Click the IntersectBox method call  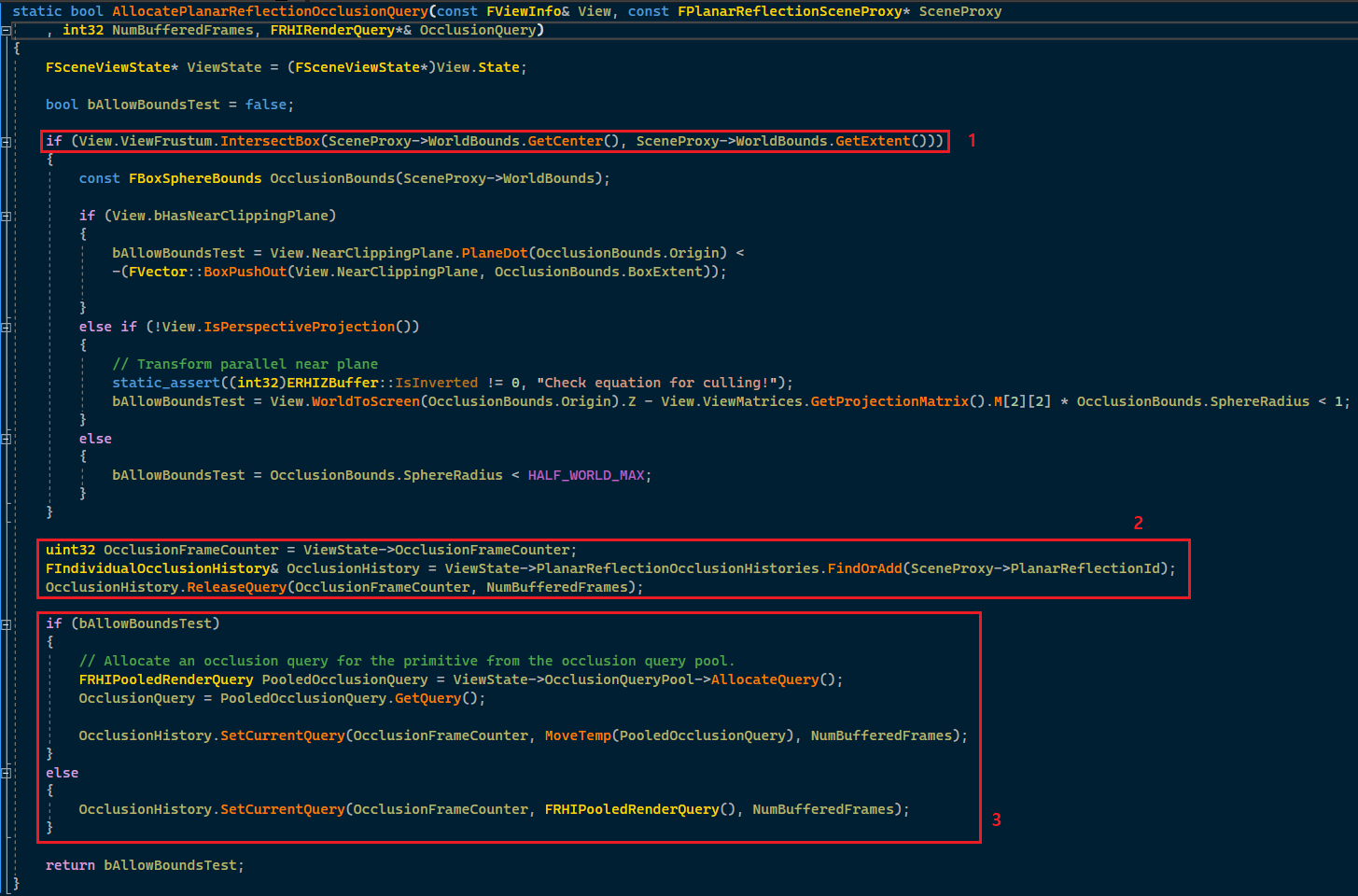[x=271, y=141]
